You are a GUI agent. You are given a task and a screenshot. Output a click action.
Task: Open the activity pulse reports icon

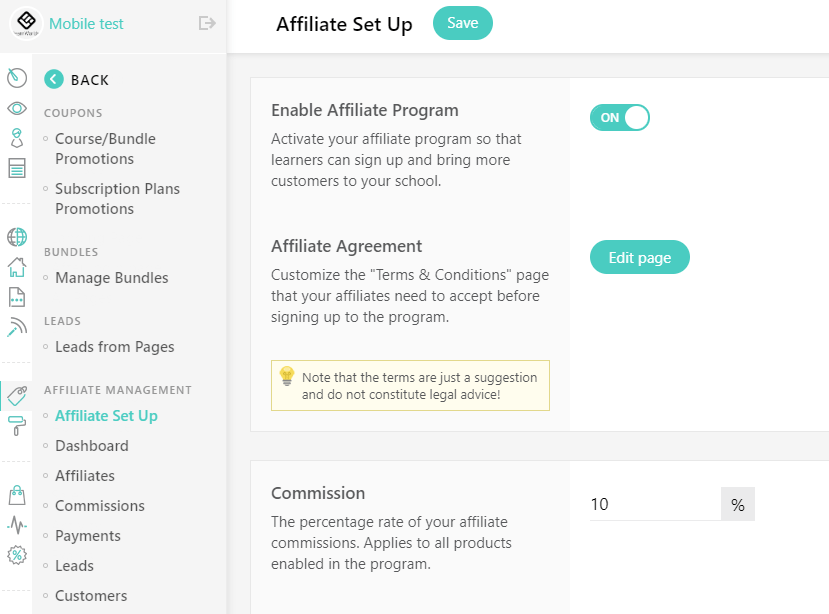coord(17,525)
